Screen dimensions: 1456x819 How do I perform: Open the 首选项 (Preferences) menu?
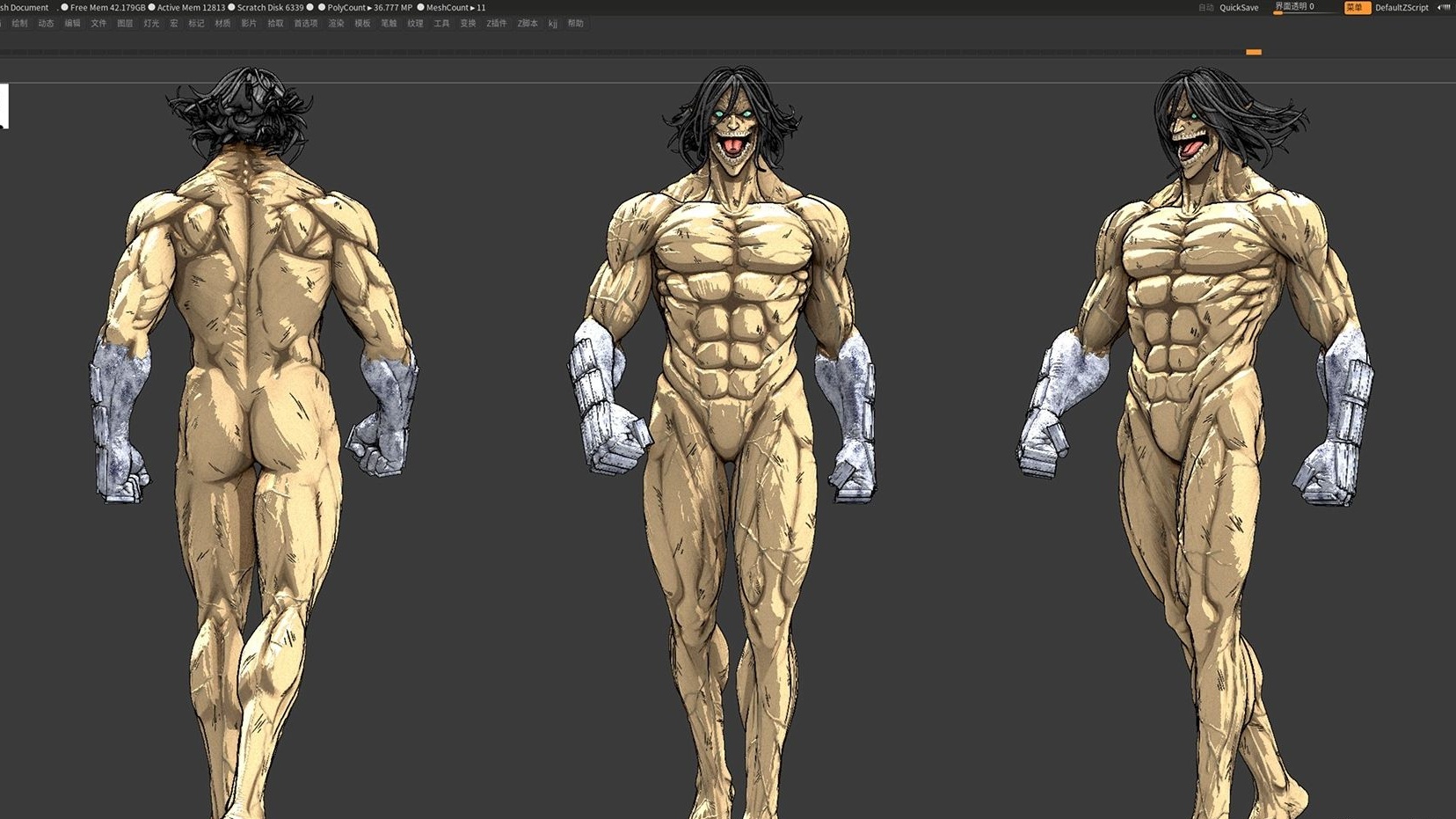[306, 24]
